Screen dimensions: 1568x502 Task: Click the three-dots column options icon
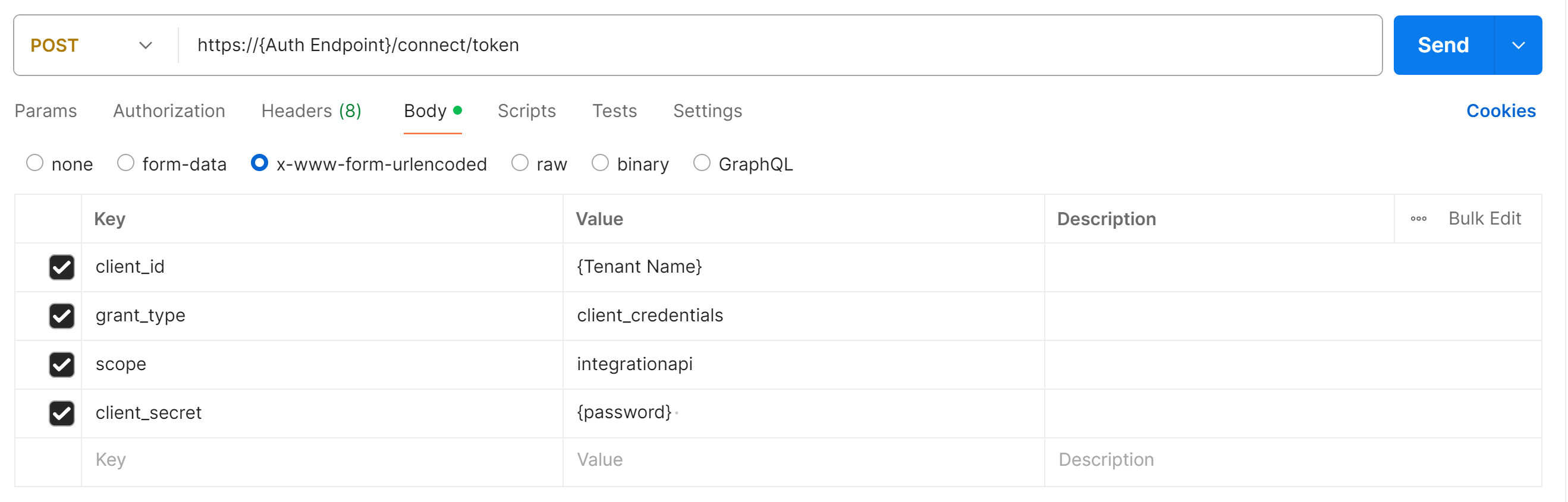tap(1418, 219)
